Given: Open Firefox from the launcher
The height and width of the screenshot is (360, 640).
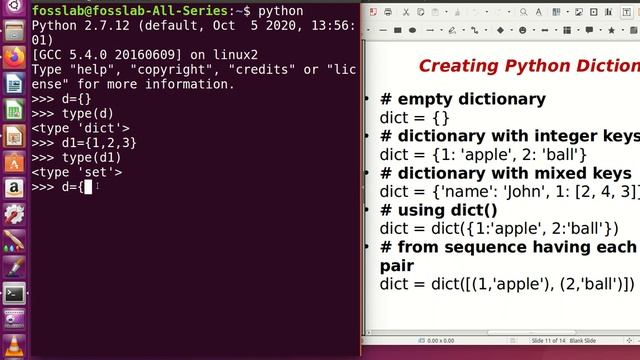Looking at the screenshot, I should 14,57.
